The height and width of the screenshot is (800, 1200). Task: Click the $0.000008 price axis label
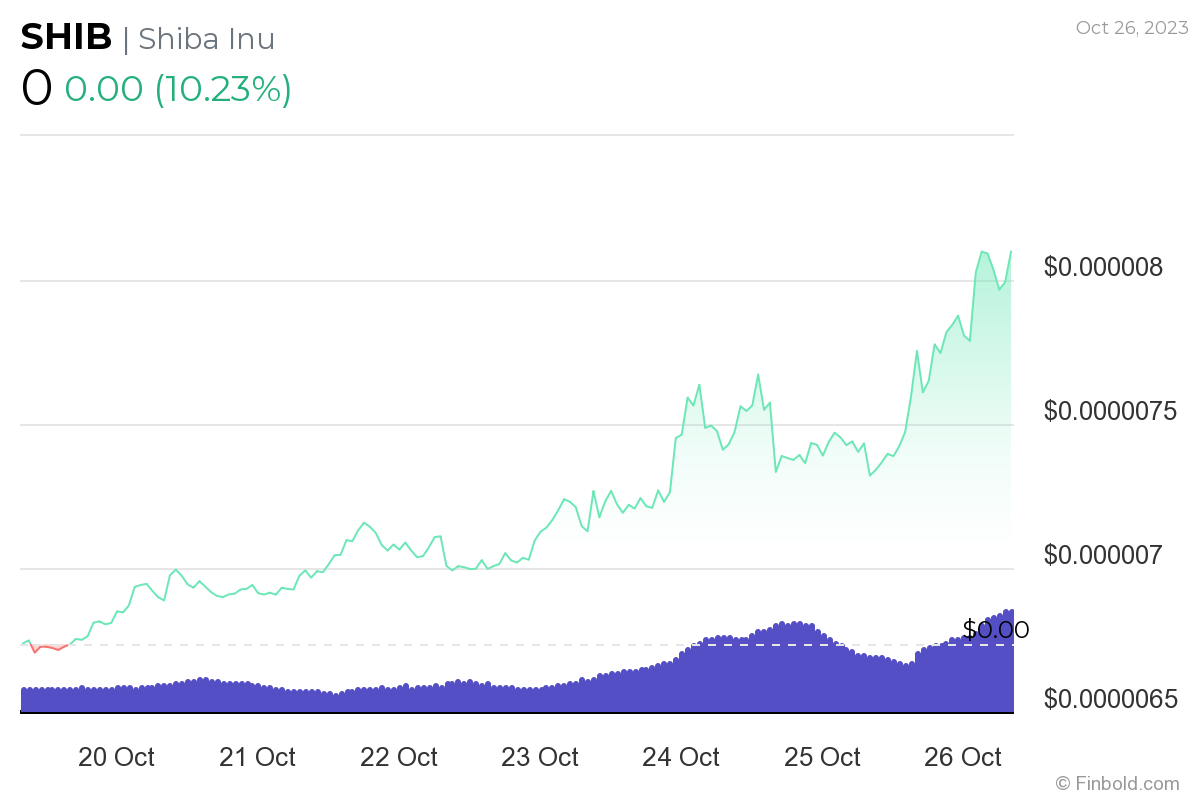1103,268
